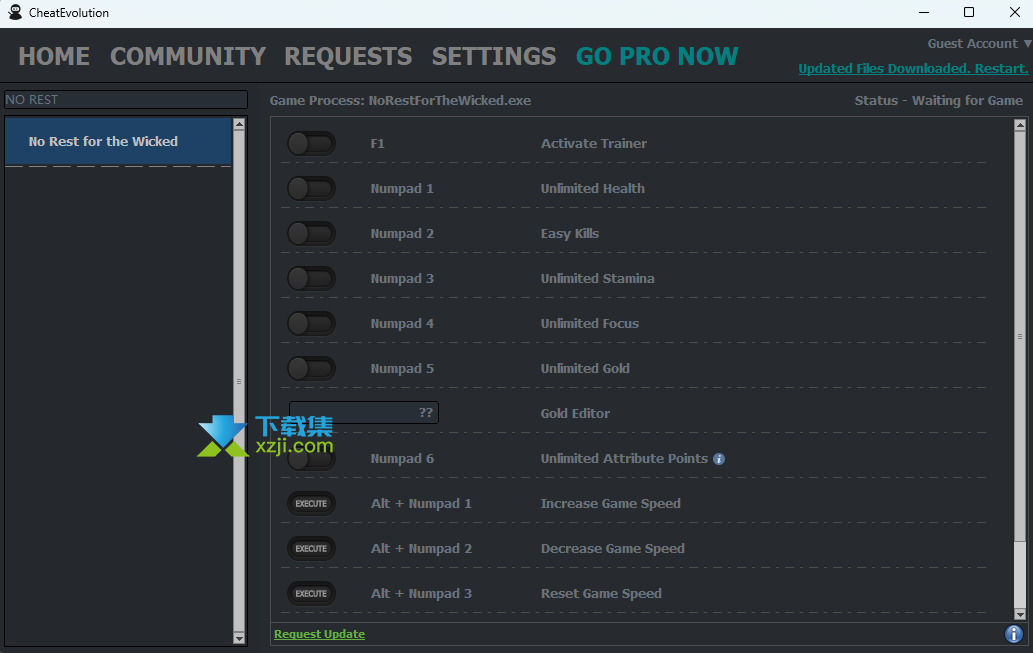Select No Rest for the Wicked in game list

tap(118, 141)
